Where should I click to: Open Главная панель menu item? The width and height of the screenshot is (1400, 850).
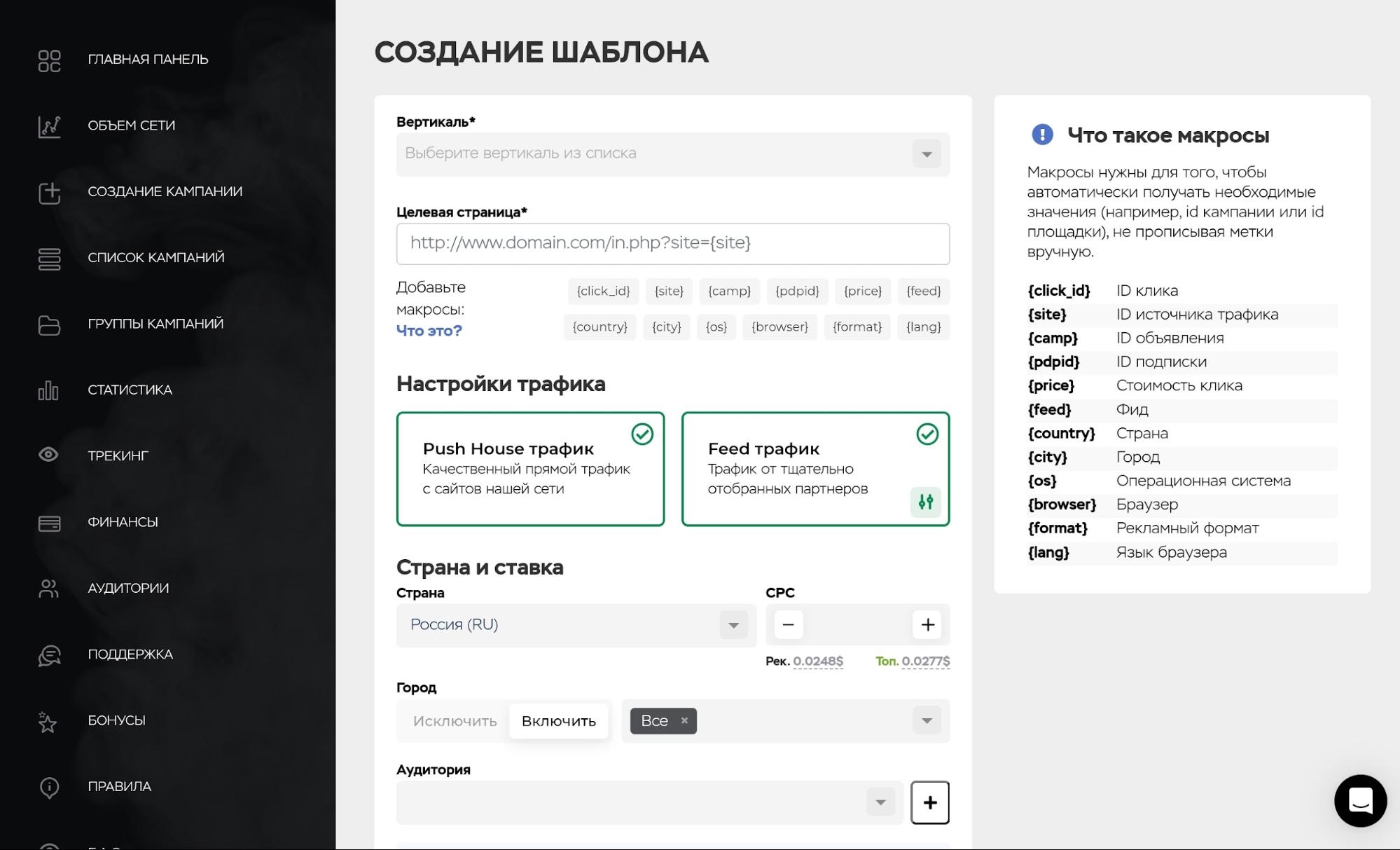point(148,60)
